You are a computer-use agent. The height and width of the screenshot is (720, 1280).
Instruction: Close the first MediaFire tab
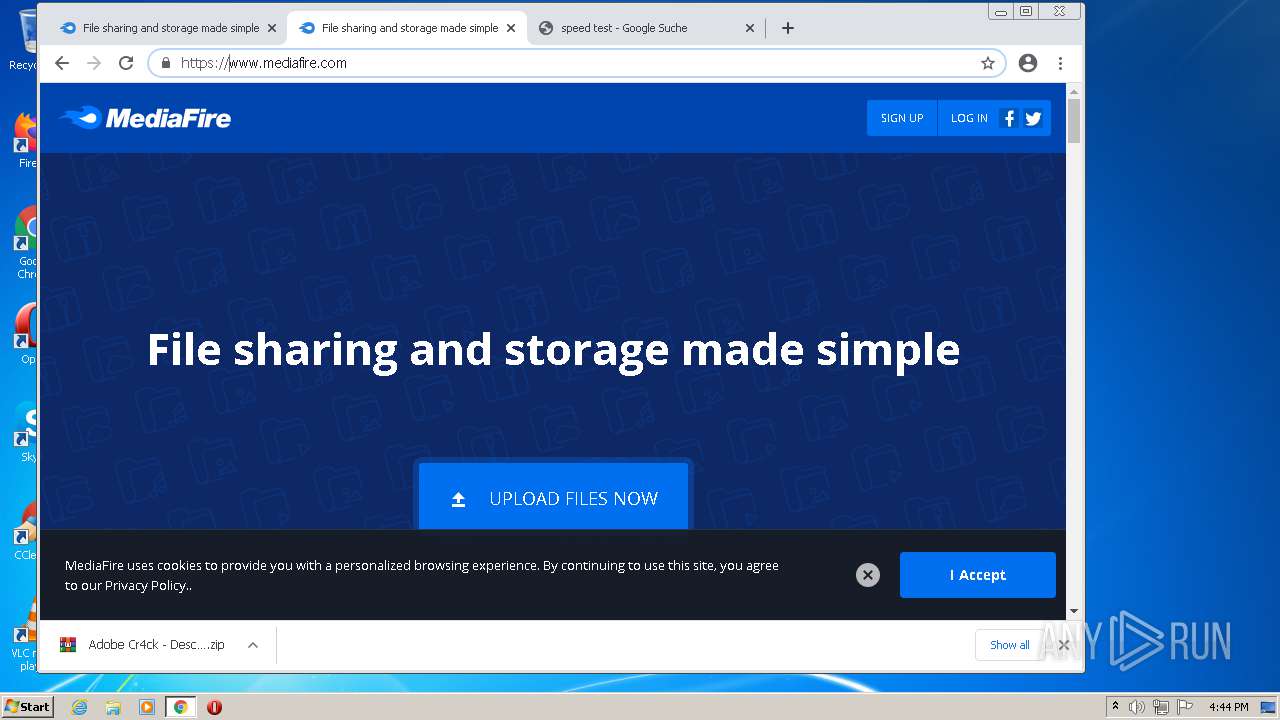(272, 28)
